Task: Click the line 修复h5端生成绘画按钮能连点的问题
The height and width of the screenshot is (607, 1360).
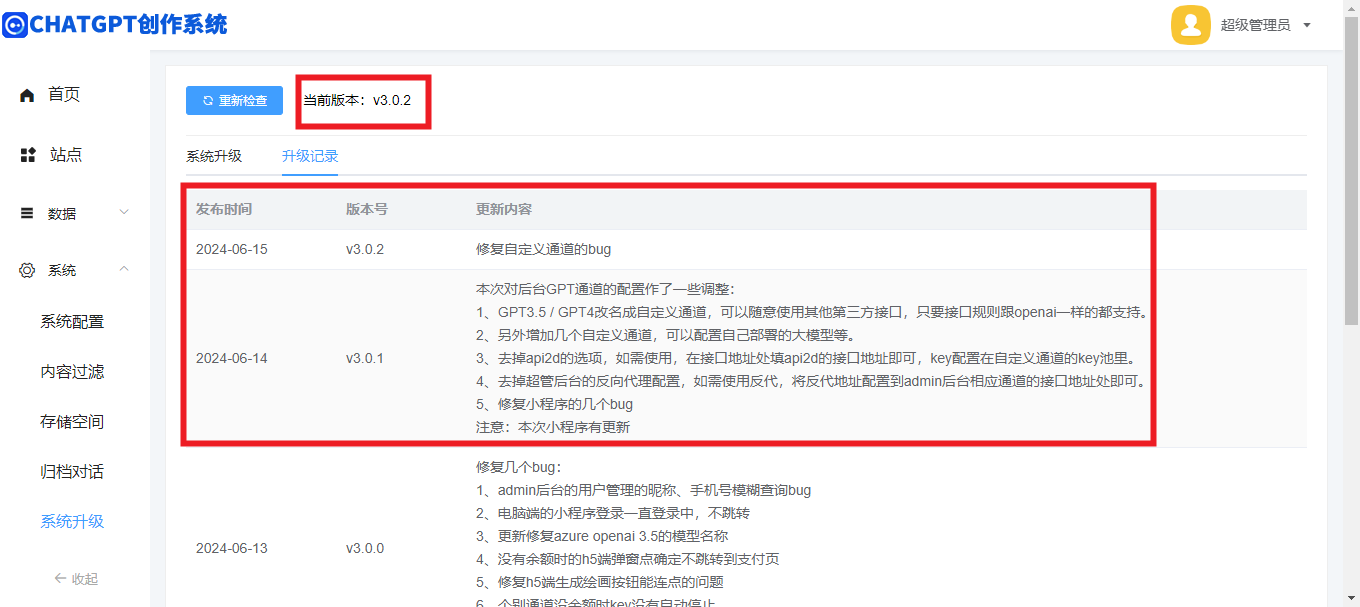Action: 600,582
